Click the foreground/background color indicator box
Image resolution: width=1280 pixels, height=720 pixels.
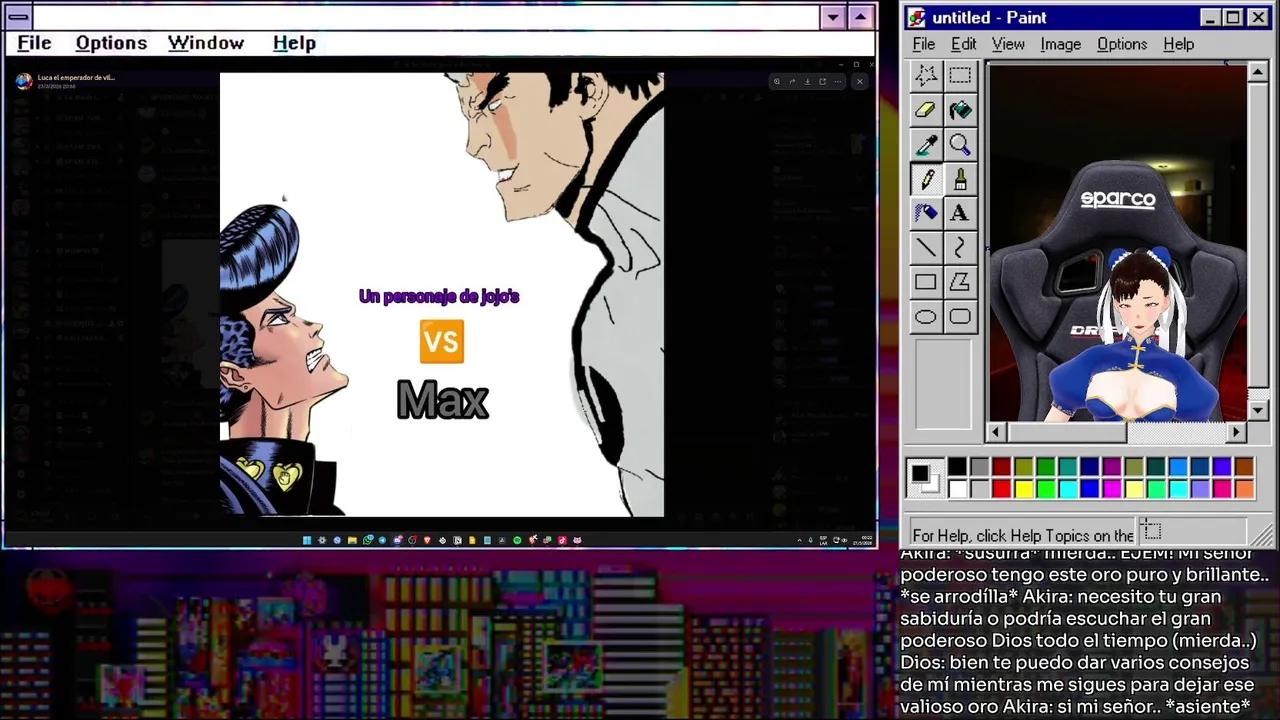click(x=926, y=478)
